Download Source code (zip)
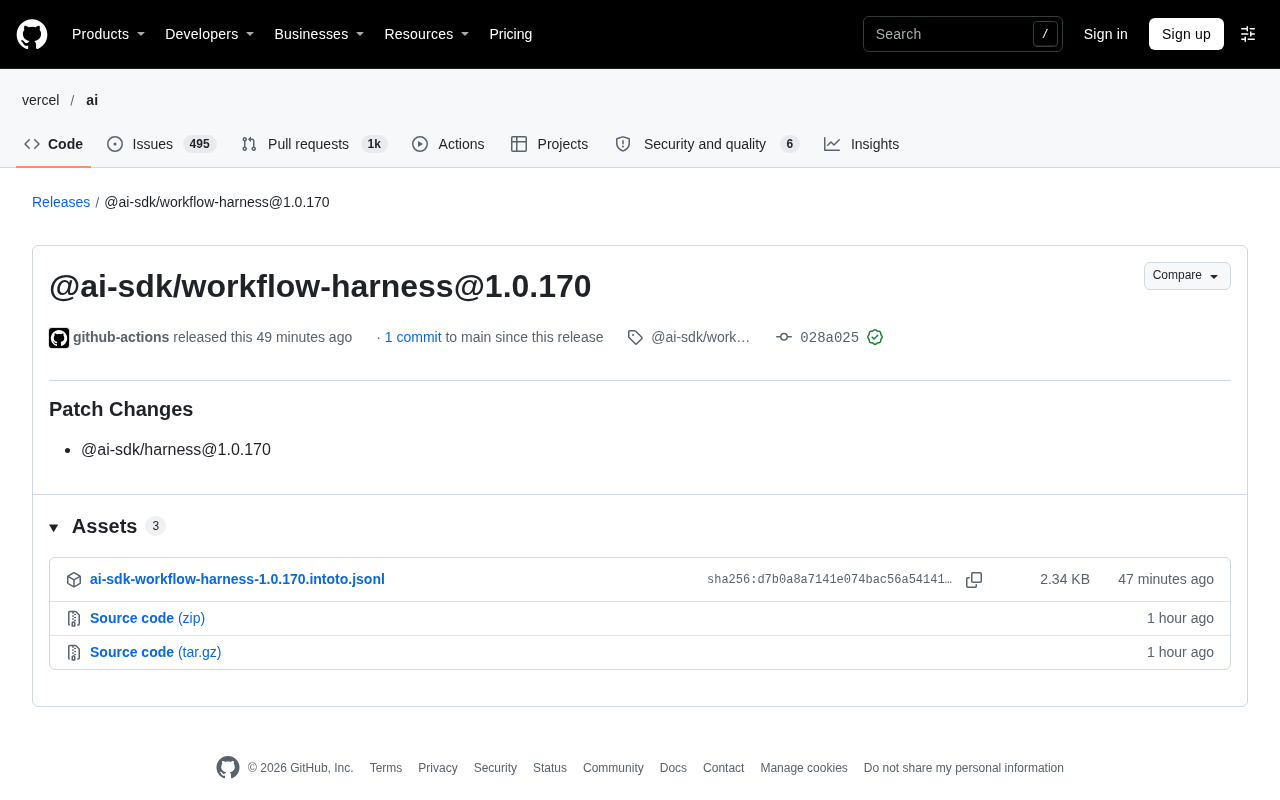This screenshot has height=800, width=1280. pos(147,618)
